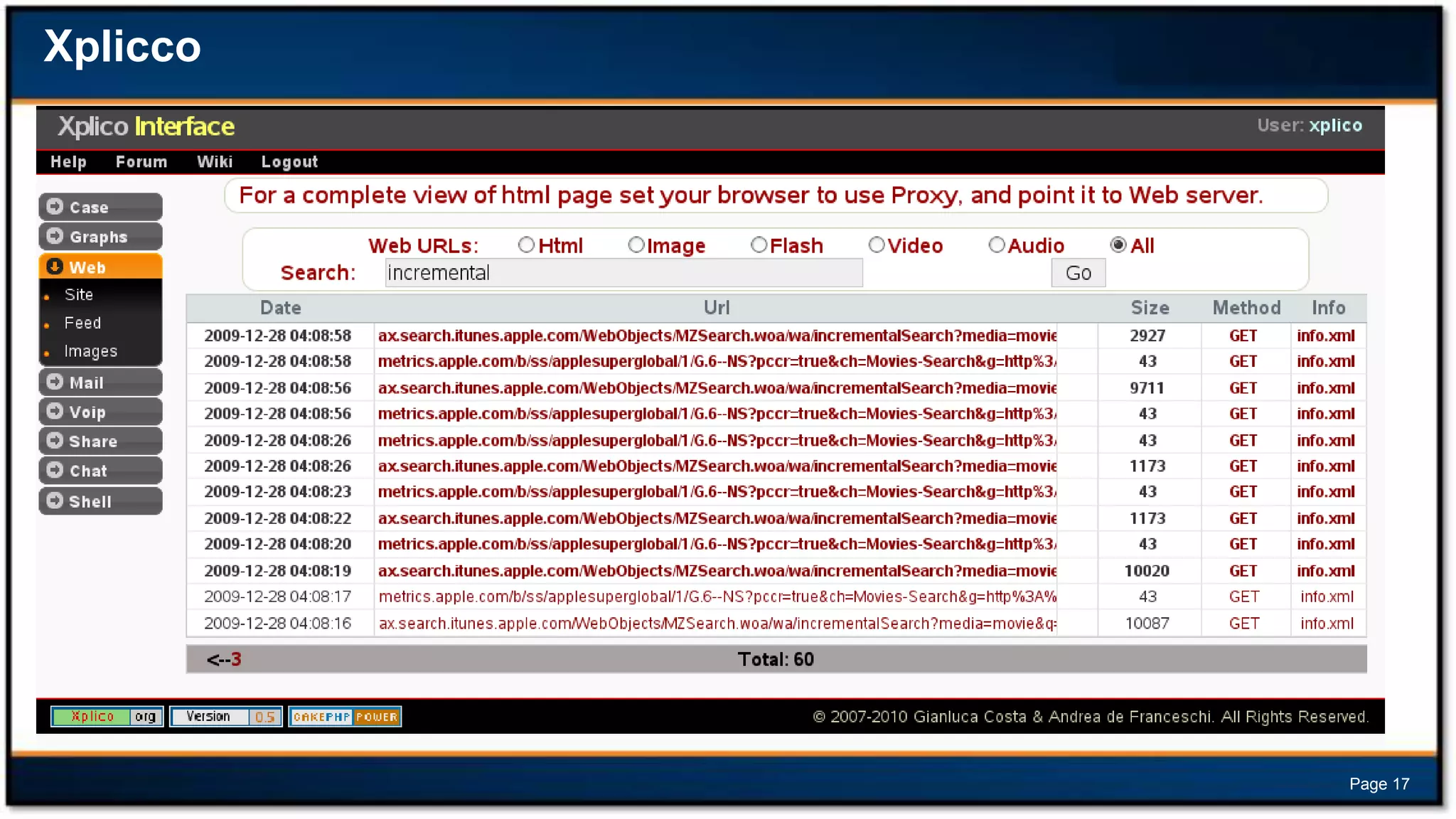The width and height of the screenshot is (1456, 819).
Task: Open the Images submenu item
Action: (x=90, y=351)
